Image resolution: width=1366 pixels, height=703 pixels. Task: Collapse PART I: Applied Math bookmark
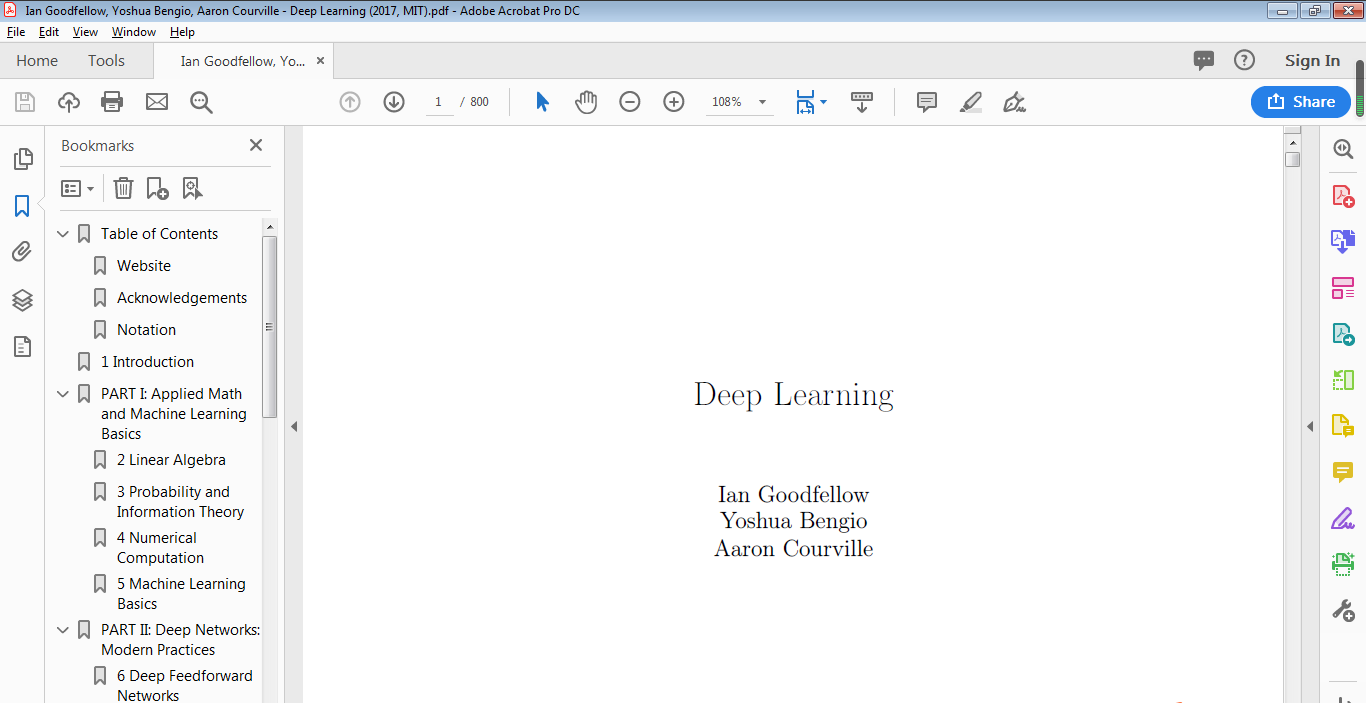click(63, 394)
